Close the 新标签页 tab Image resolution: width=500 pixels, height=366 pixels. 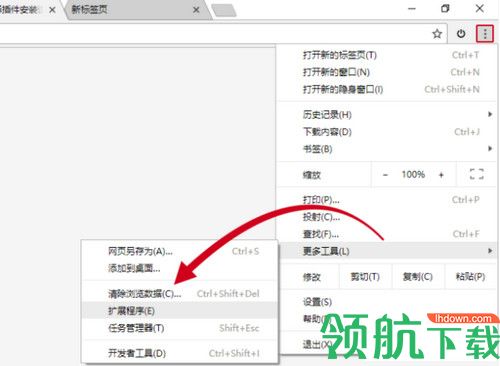[x=196, y=10]
